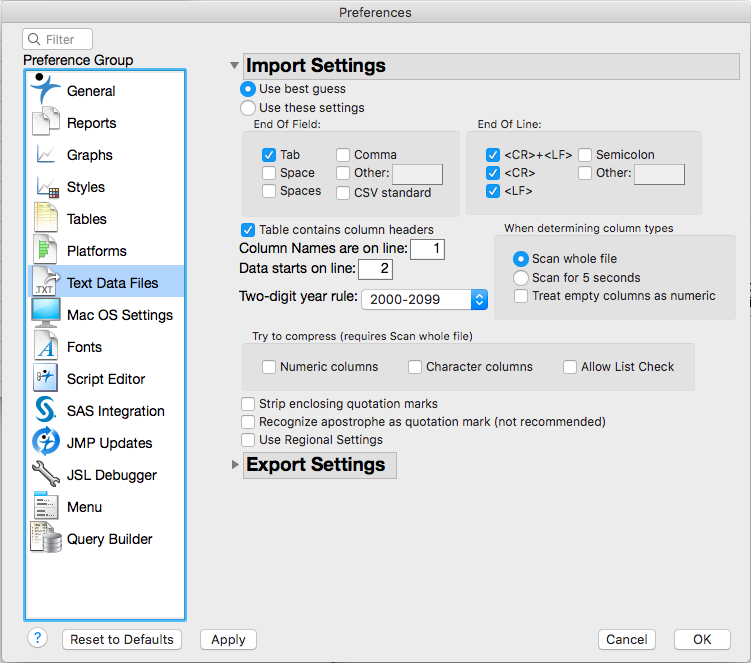Select the Query Builder icon
Viewport: 751px width, 663px height.
point(45,539)
